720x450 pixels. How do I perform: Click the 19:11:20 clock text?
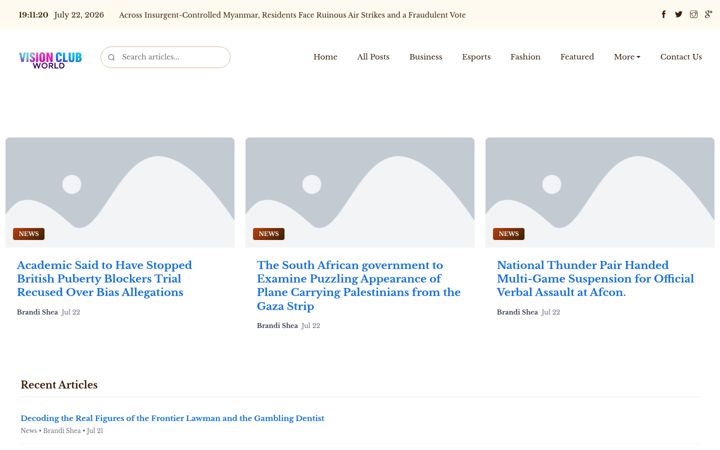click(x=33, y=15)
